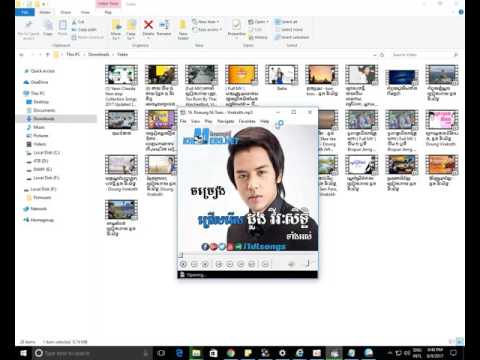Mute audio with the media player speaker icon

click(x=291, y=264)
